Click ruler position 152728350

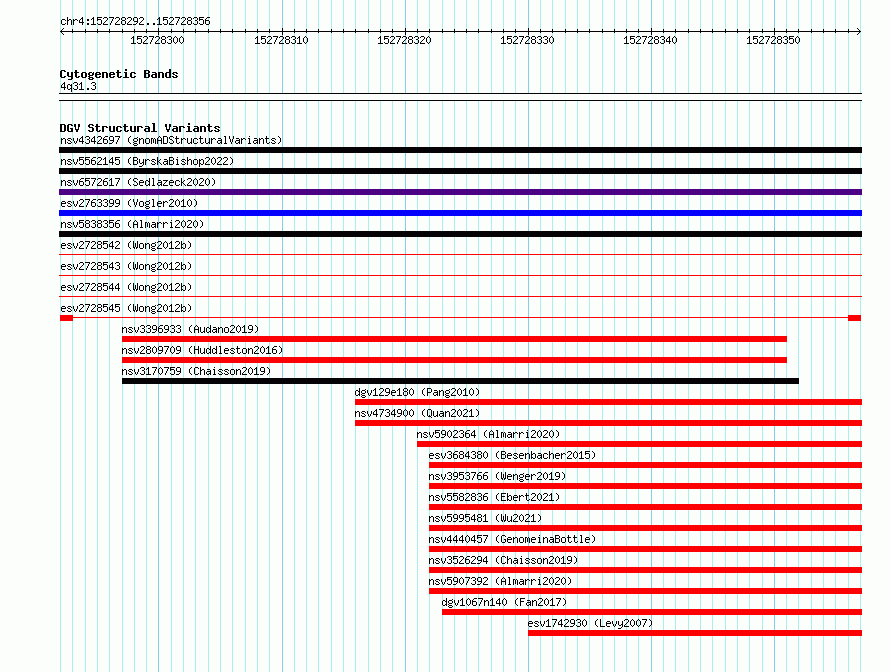click(x=773, y=40)
